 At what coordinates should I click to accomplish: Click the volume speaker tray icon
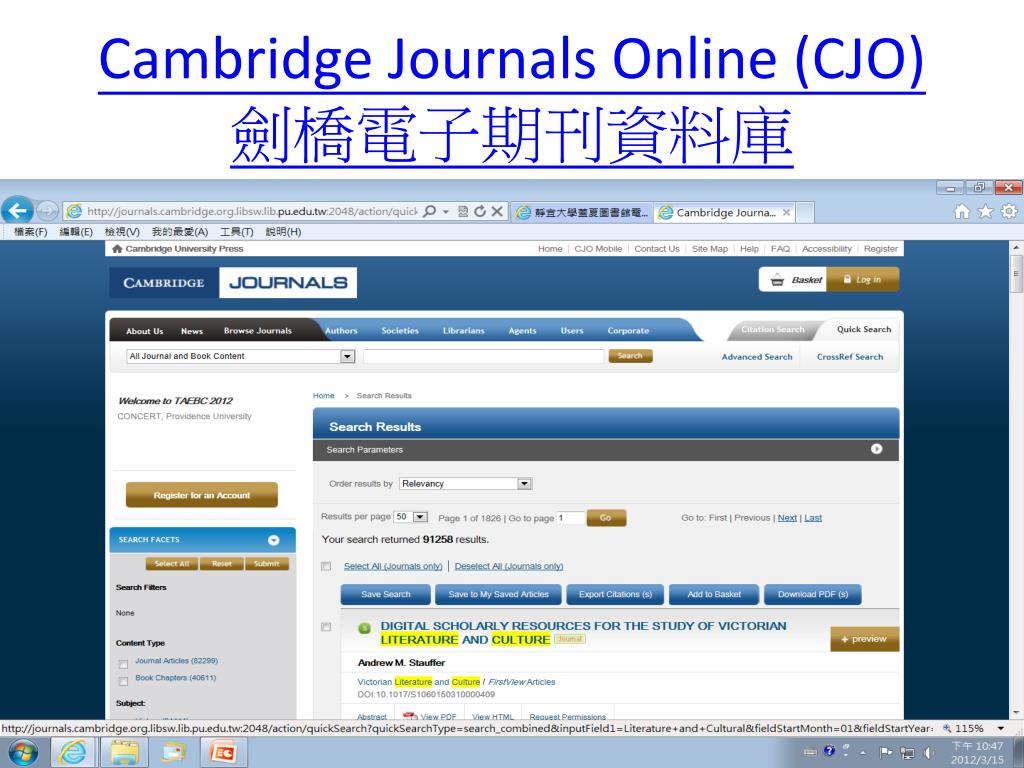click(928, 753)
